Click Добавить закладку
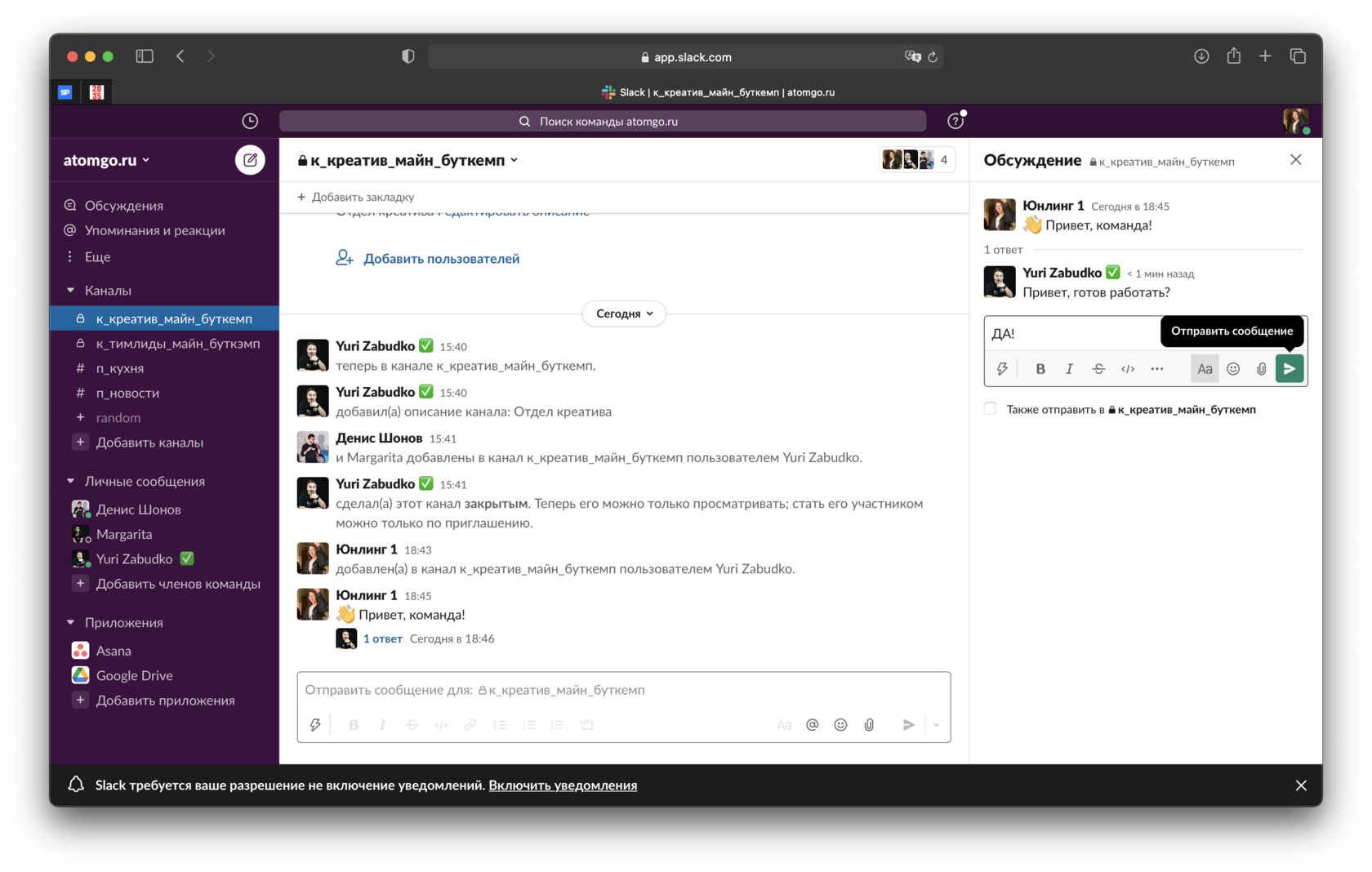1372x872 pixels. point(355,197)
